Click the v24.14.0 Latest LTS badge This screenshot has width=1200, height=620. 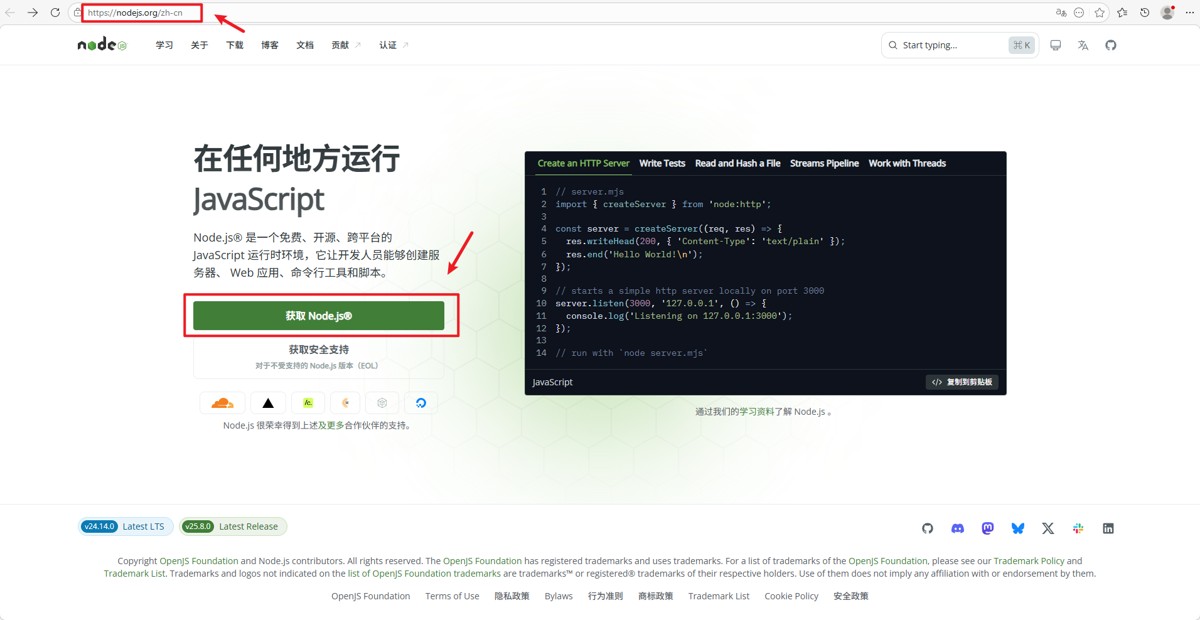point(126,526)
